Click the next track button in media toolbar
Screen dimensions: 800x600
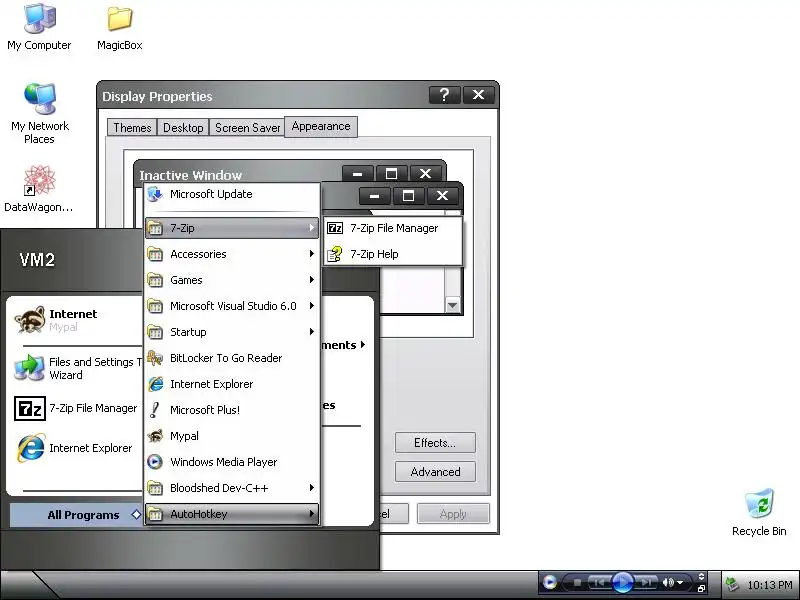click(x=646, y=582)
